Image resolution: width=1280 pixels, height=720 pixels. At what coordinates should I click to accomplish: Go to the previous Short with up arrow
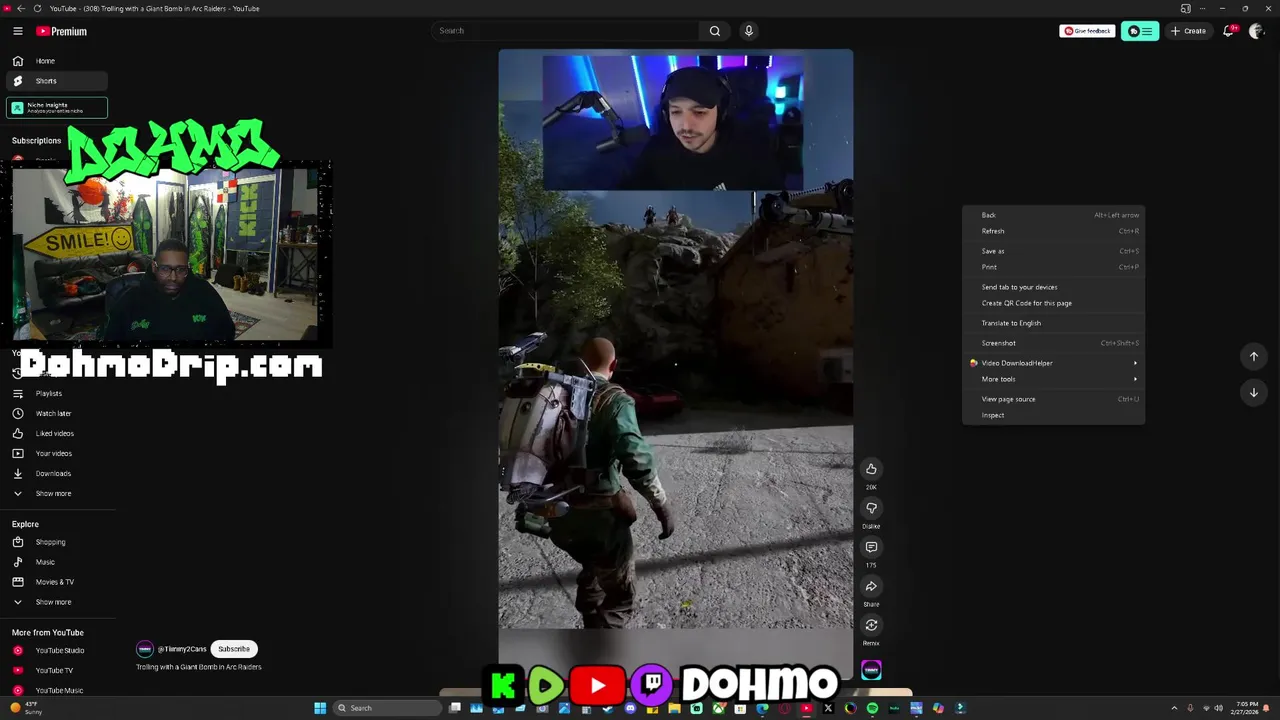point(1253,356)
